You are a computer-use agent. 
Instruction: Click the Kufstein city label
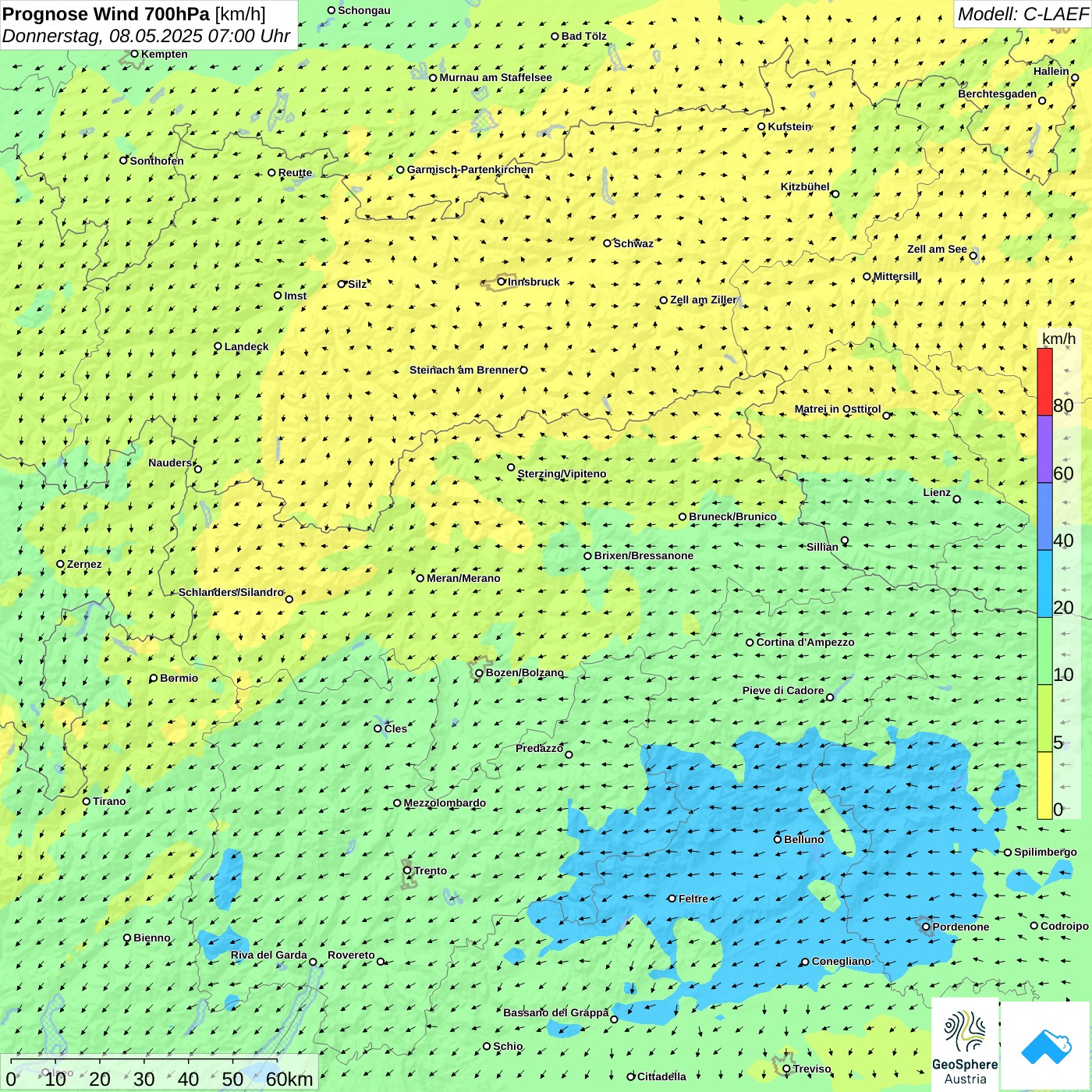[789, 126]
